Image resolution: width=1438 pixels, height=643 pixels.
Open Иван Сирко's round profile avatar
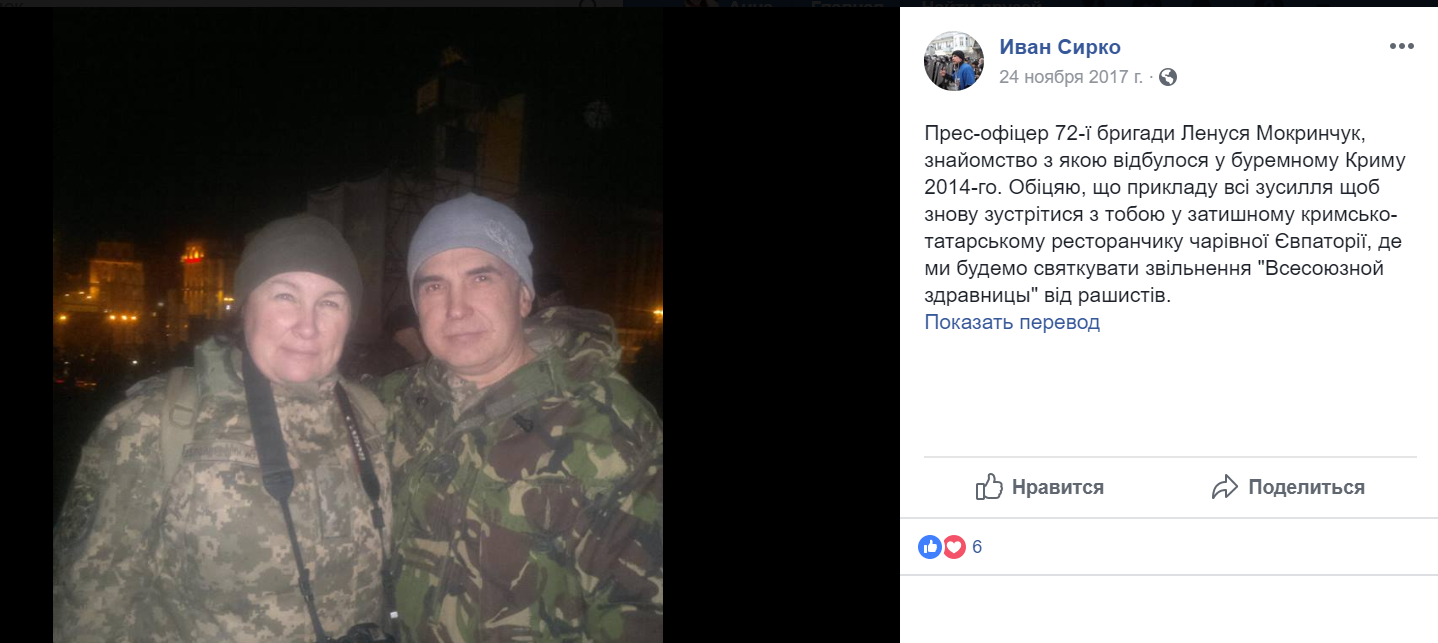[x=953, y=61]
